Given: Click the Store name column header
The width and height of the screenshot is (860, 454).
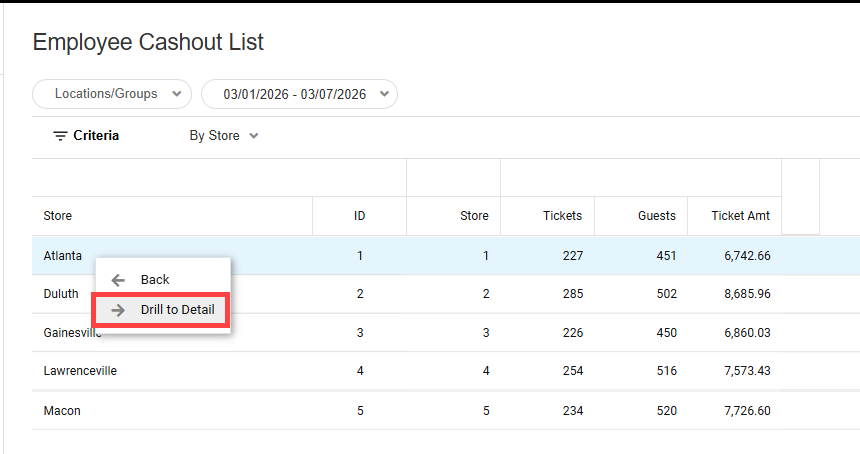Looking at the screenshot, I should coord(58,216).
